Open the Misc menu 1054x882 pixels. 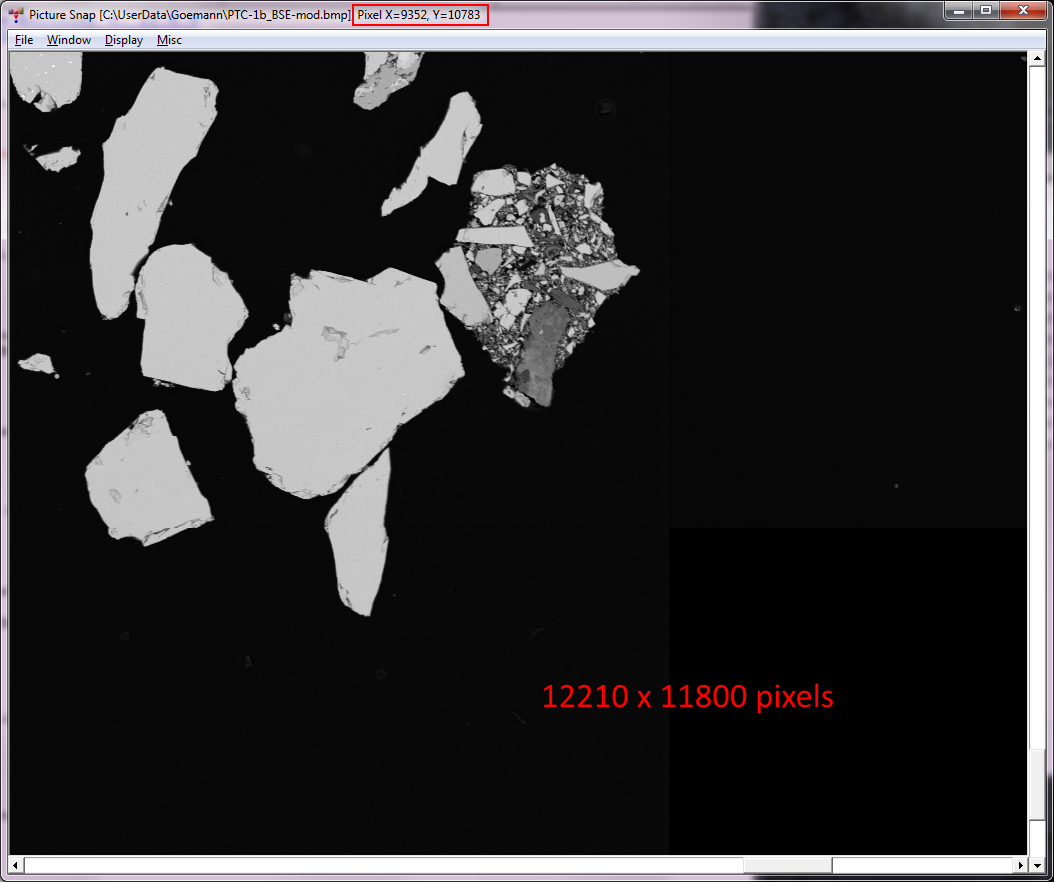[169, 40]
